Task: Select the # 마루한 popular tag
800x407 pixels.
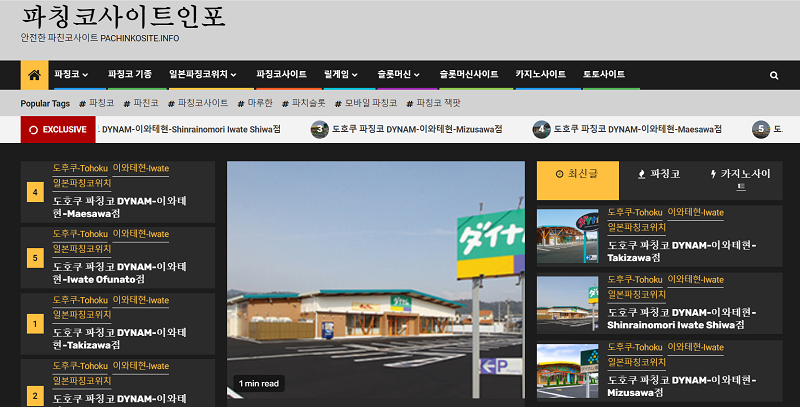Action: pyautogui.click(x=255, y=103)
